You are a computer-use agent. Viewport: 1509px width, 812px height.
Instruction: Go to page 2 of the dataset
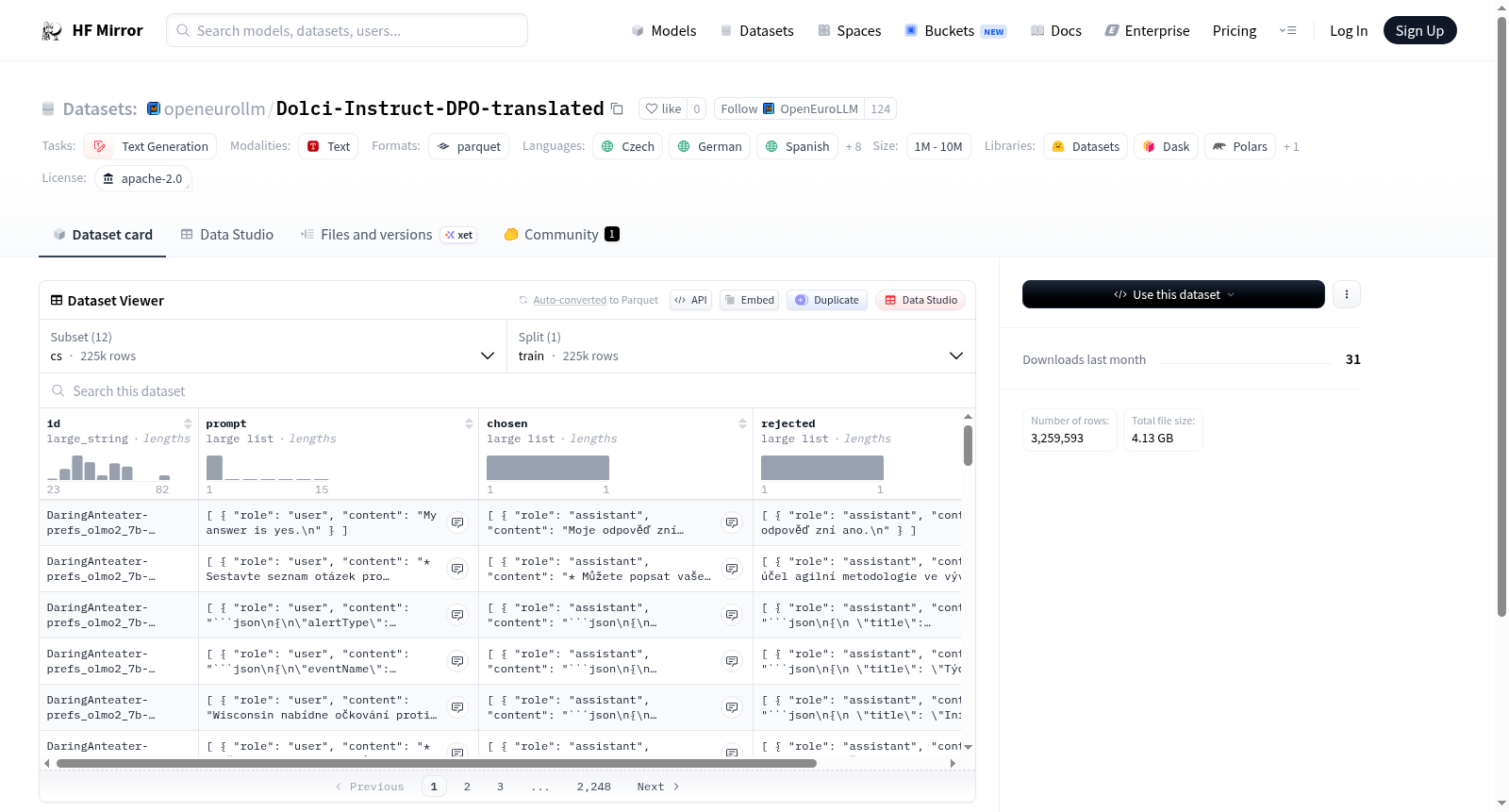[467, 787]
